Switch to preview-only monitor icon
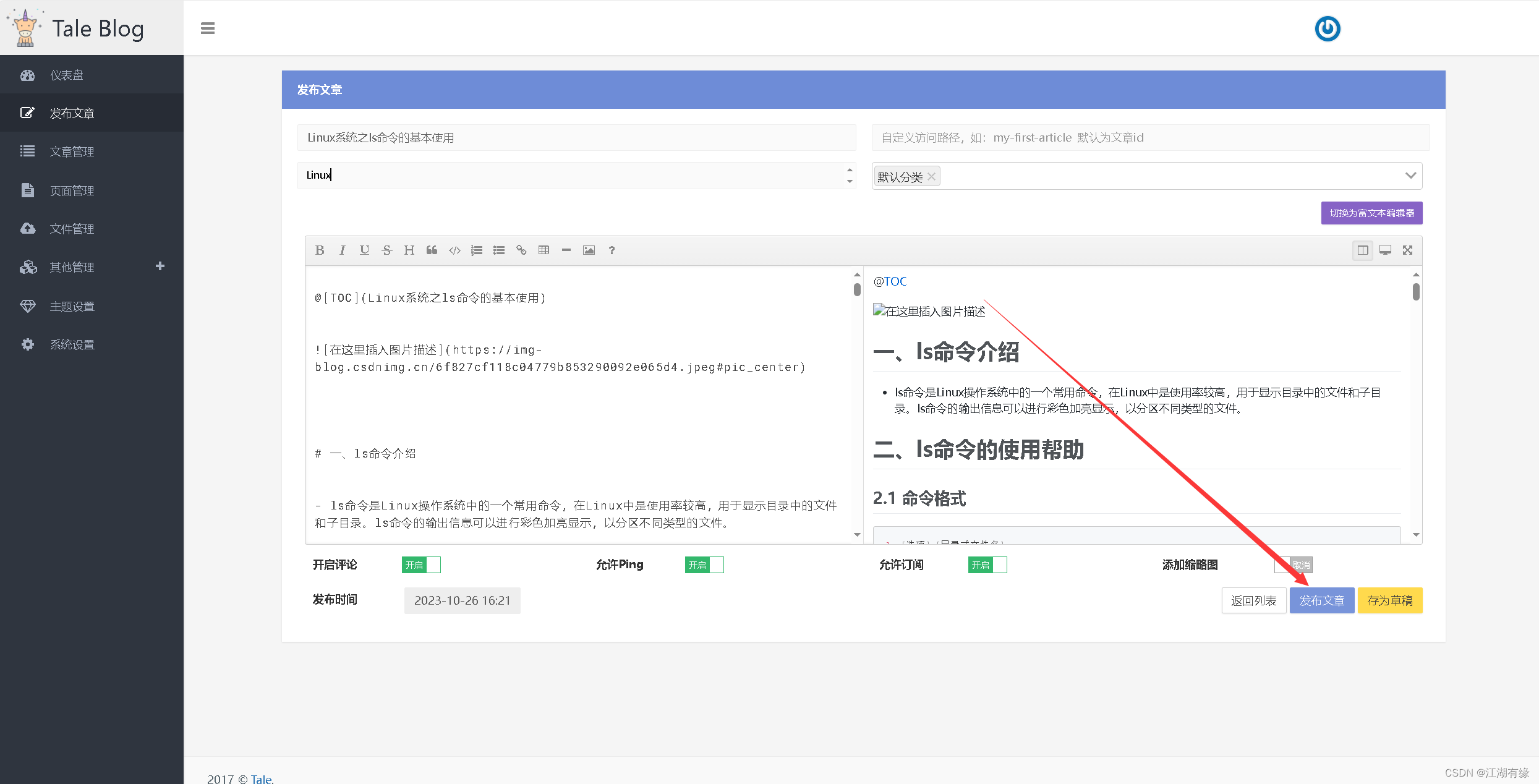 tap(1385, 250)
